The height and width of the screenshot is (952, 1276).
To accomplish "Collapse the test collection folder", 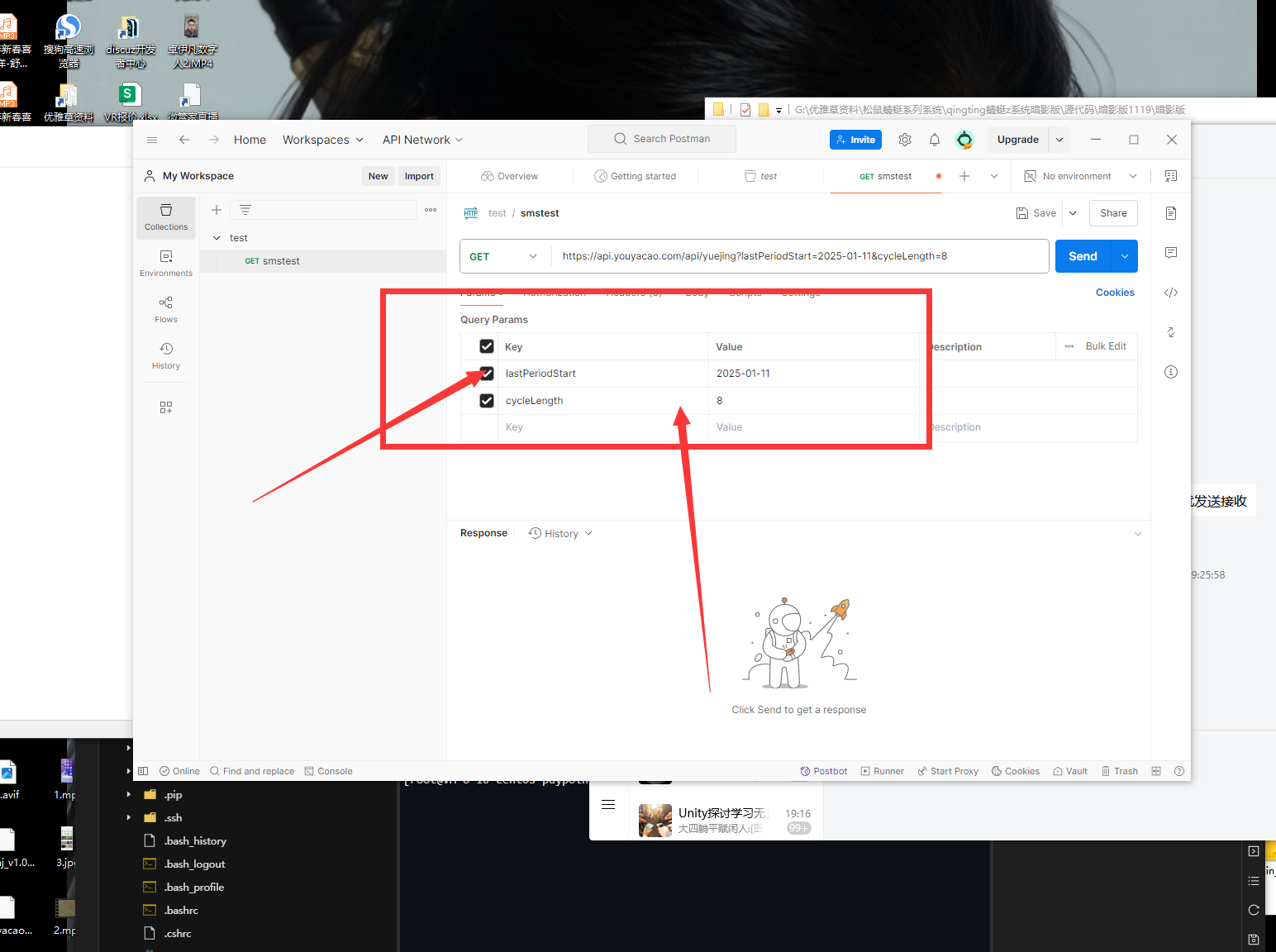I will [217, 238].
